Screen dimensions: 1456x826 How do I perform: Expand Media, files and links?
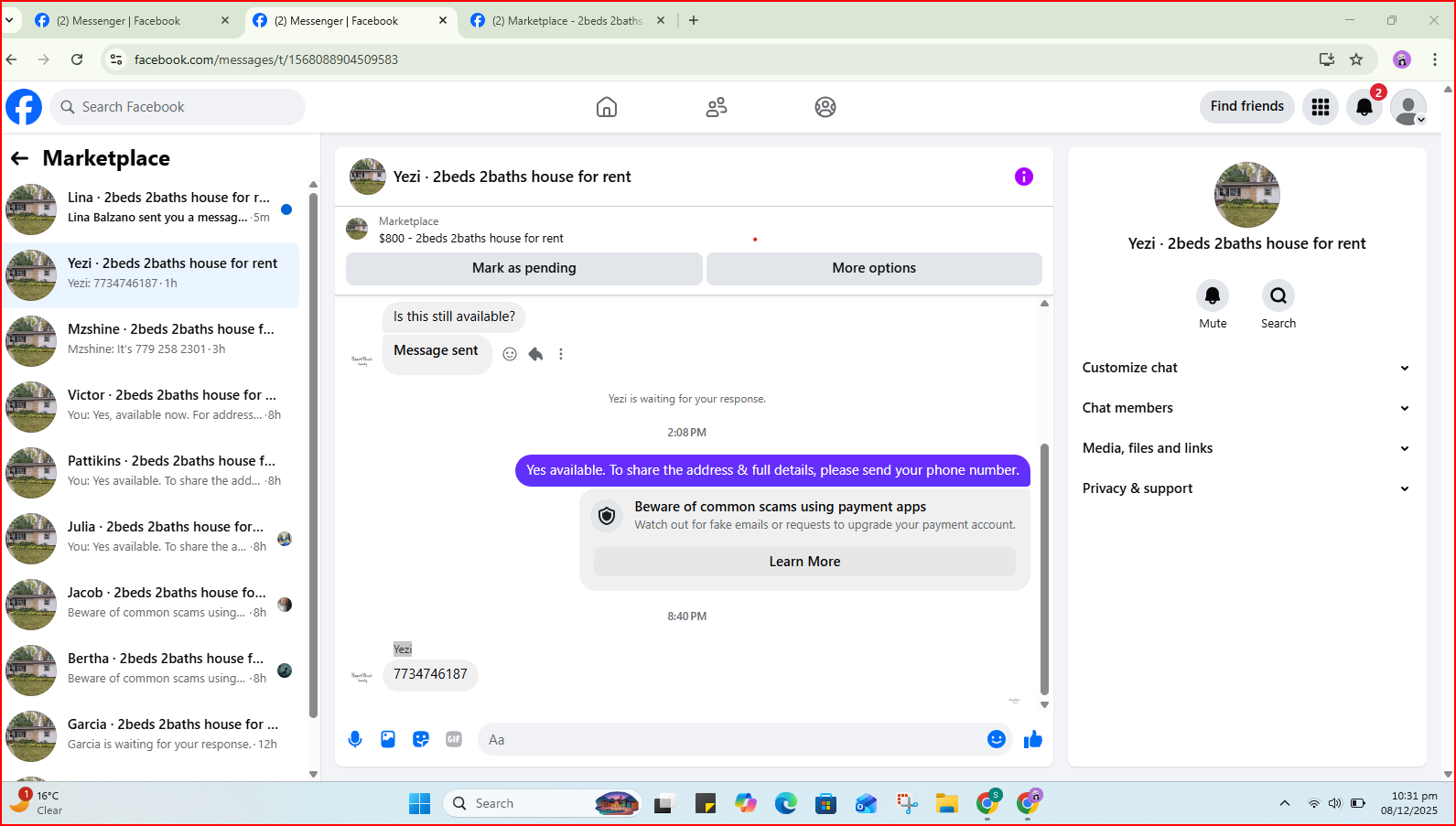click(1246, 448)
